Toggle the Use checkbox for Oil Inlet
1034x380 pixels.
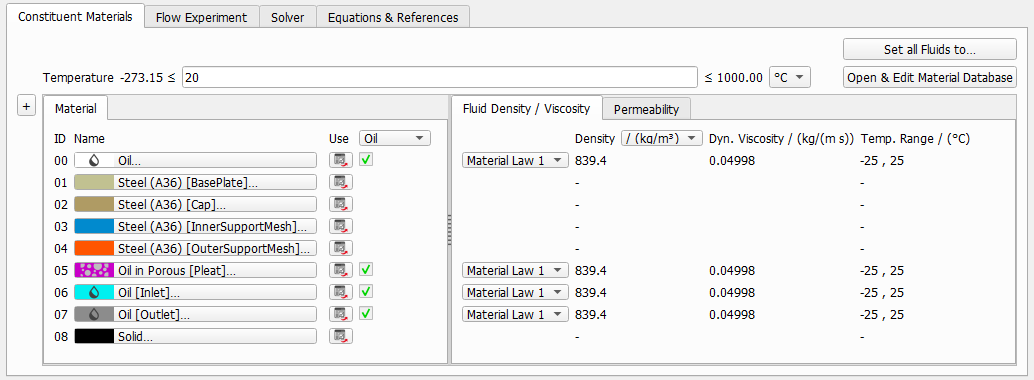pyautogui.click(x=366, y=292)
